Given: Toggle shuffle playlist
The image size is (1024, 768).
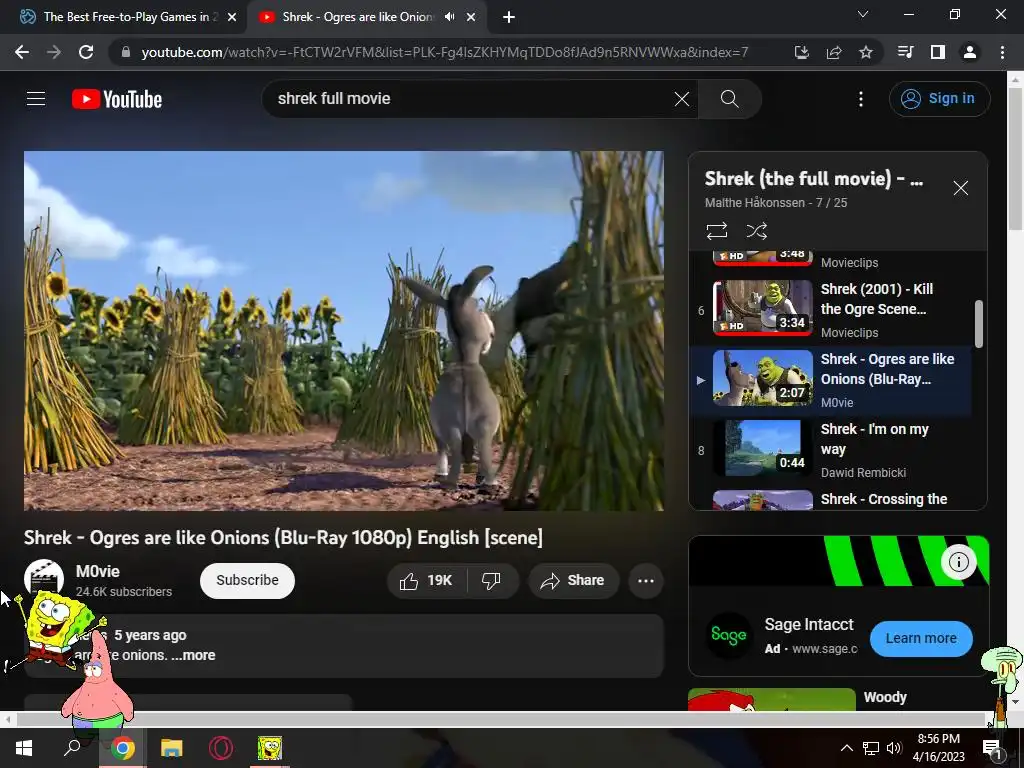Looking at the screenshot, I should tap(756, 231).
